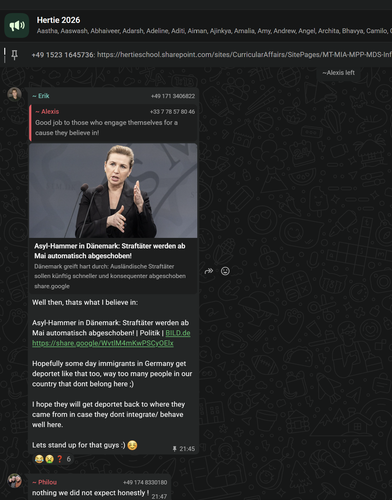This screenshot has width=392, height=500.
Task: Click the pin icon in pinned message bar
Action: (14, 54)
